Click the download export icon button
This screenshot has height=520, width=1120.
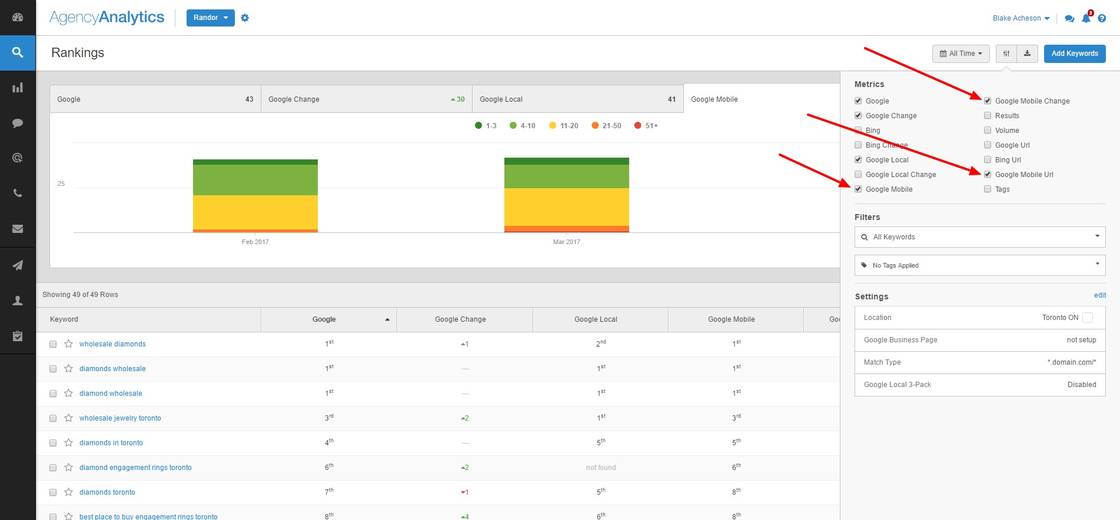pyautogui.click(x=1027, y=54)
